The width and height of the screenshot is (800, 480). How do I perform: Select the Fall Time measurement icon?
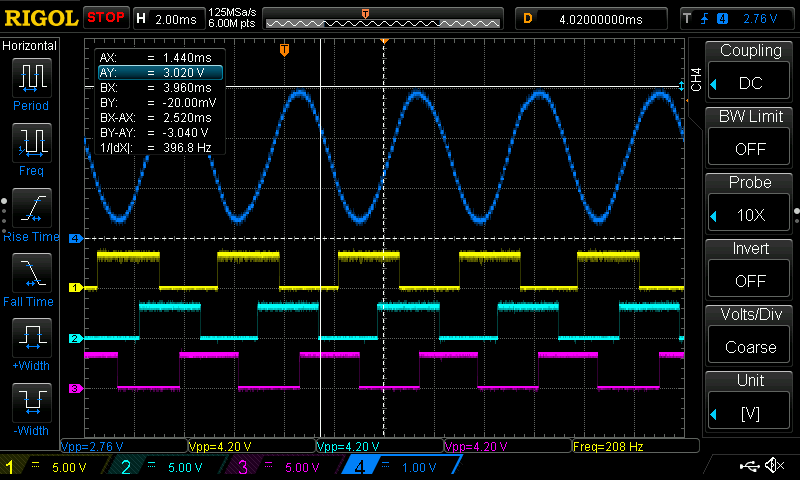click(32, 272)
